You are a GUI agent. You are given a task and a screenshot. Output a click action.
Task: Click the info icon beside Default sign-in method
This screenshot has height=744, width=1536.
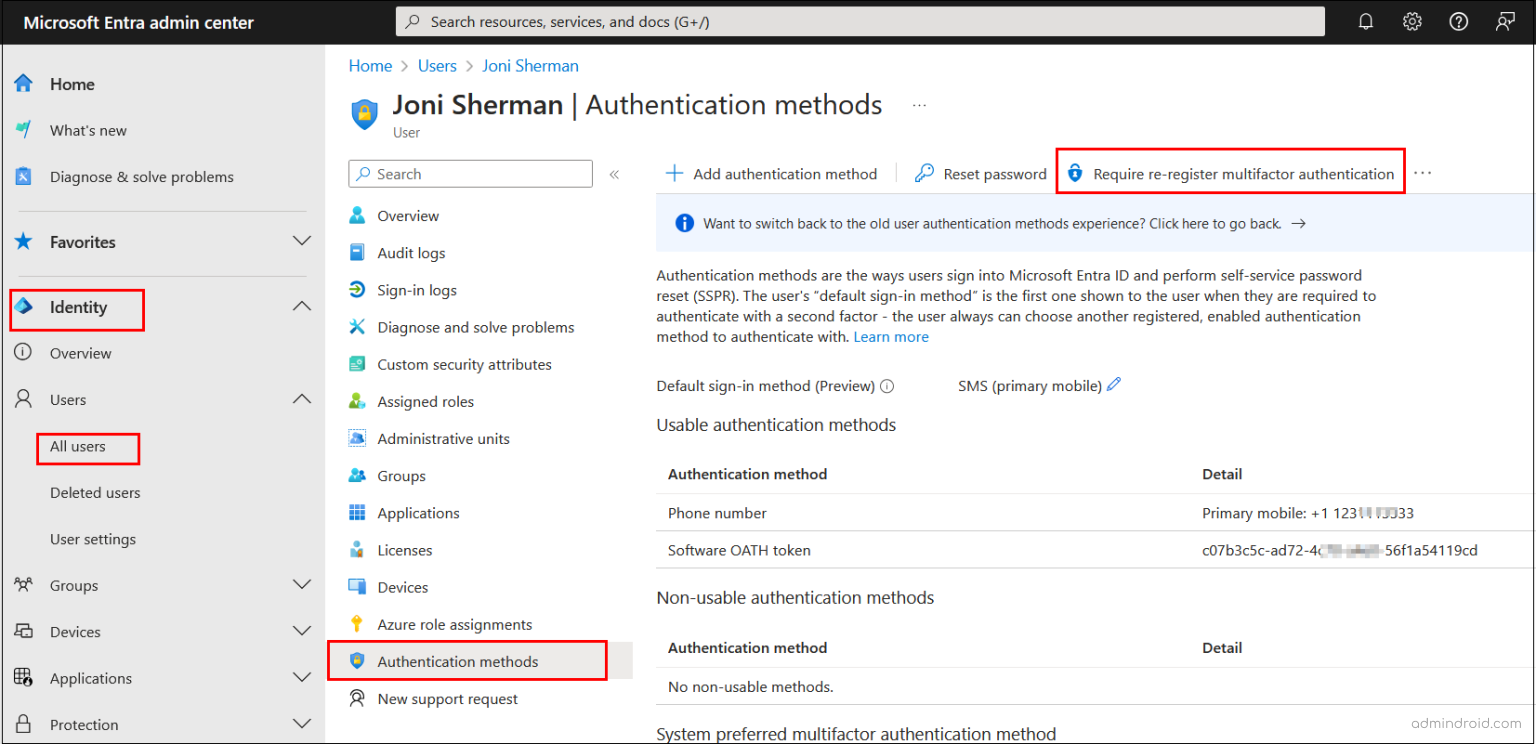point(887,385)
